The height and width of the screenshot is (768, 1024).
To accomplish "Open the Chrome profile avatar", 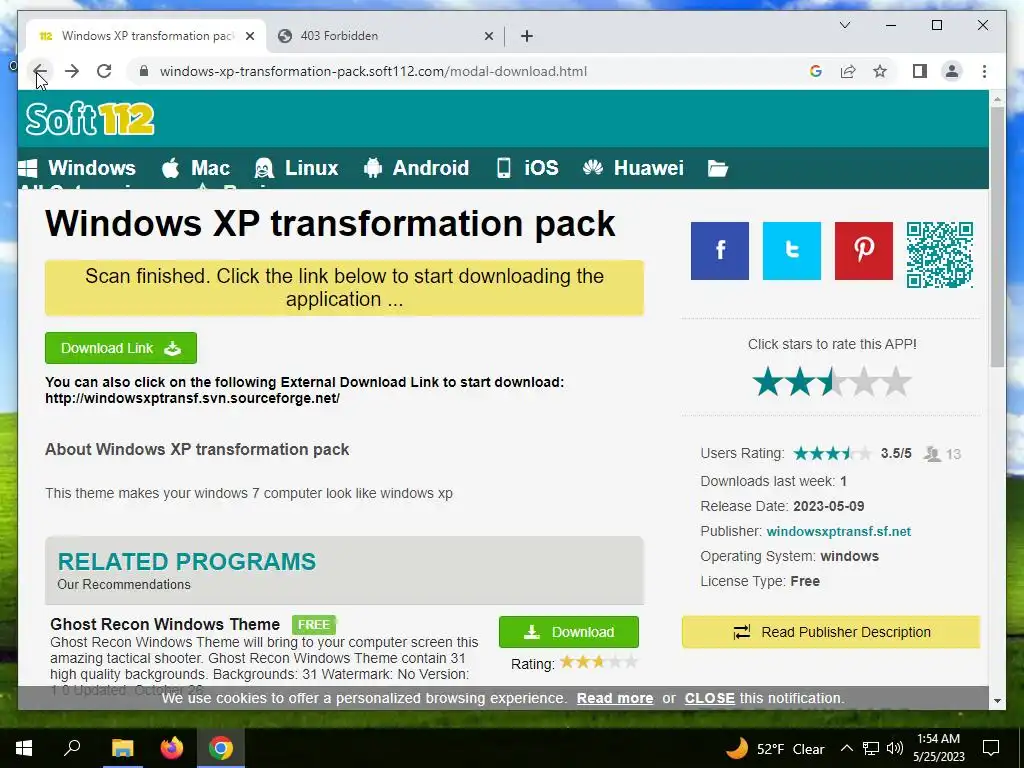I will point(952,71).
